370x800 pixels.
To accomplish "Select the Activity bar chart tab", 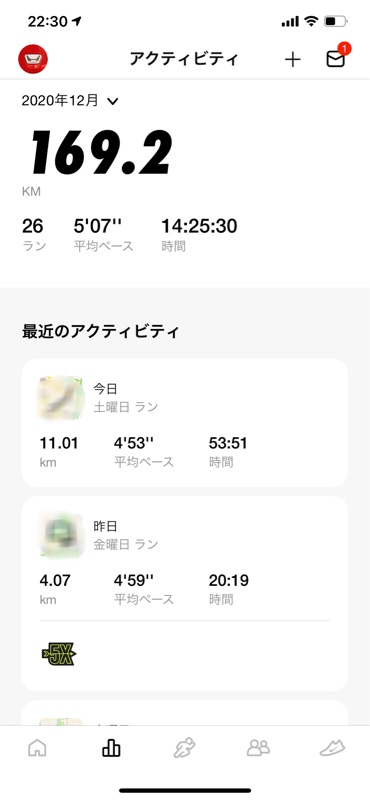I will click(x=111, y=748).
